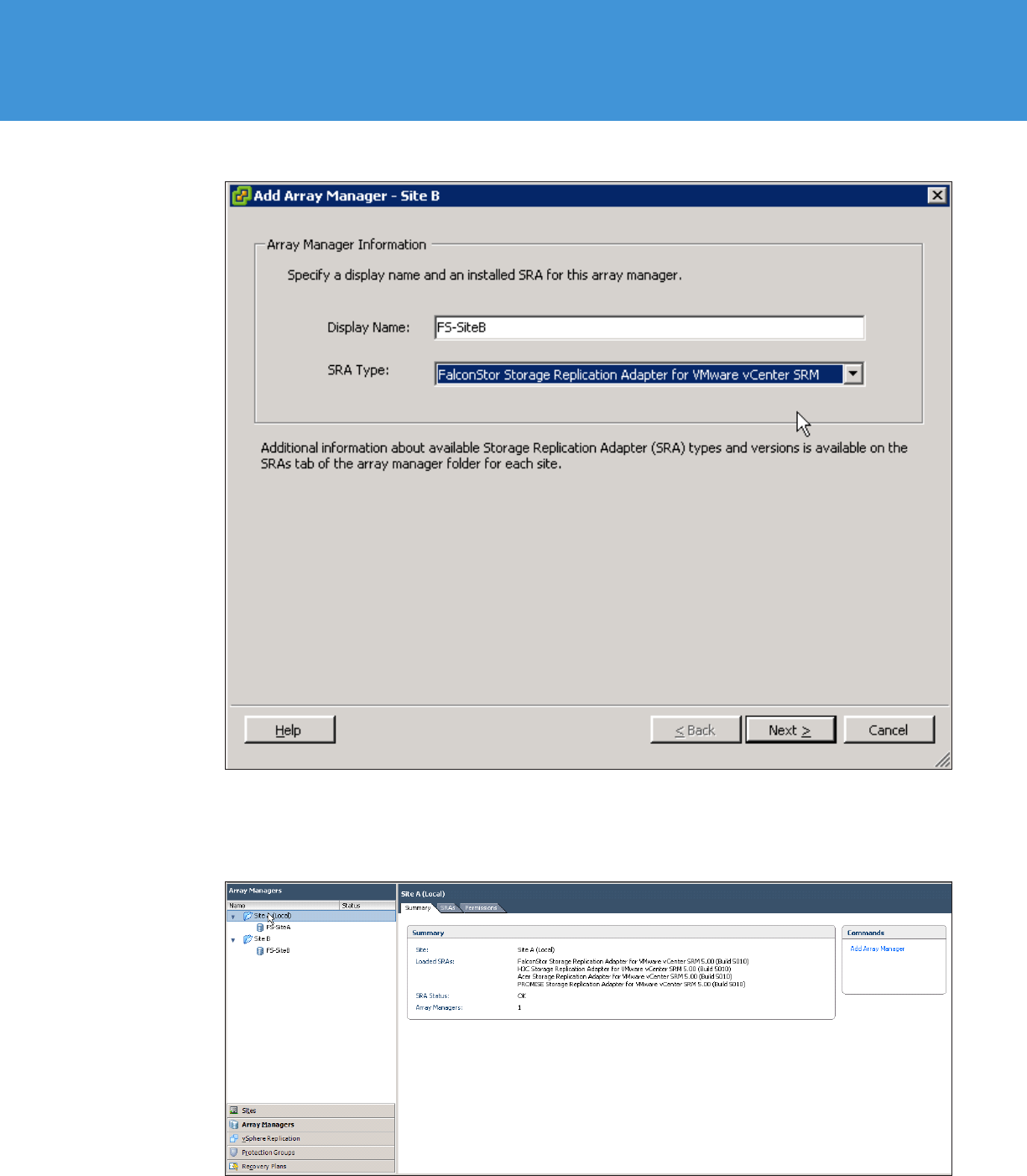Viewport: 1027px width, 1176px height.
Task: Switch to the Permissions tab
Action: 482,907
